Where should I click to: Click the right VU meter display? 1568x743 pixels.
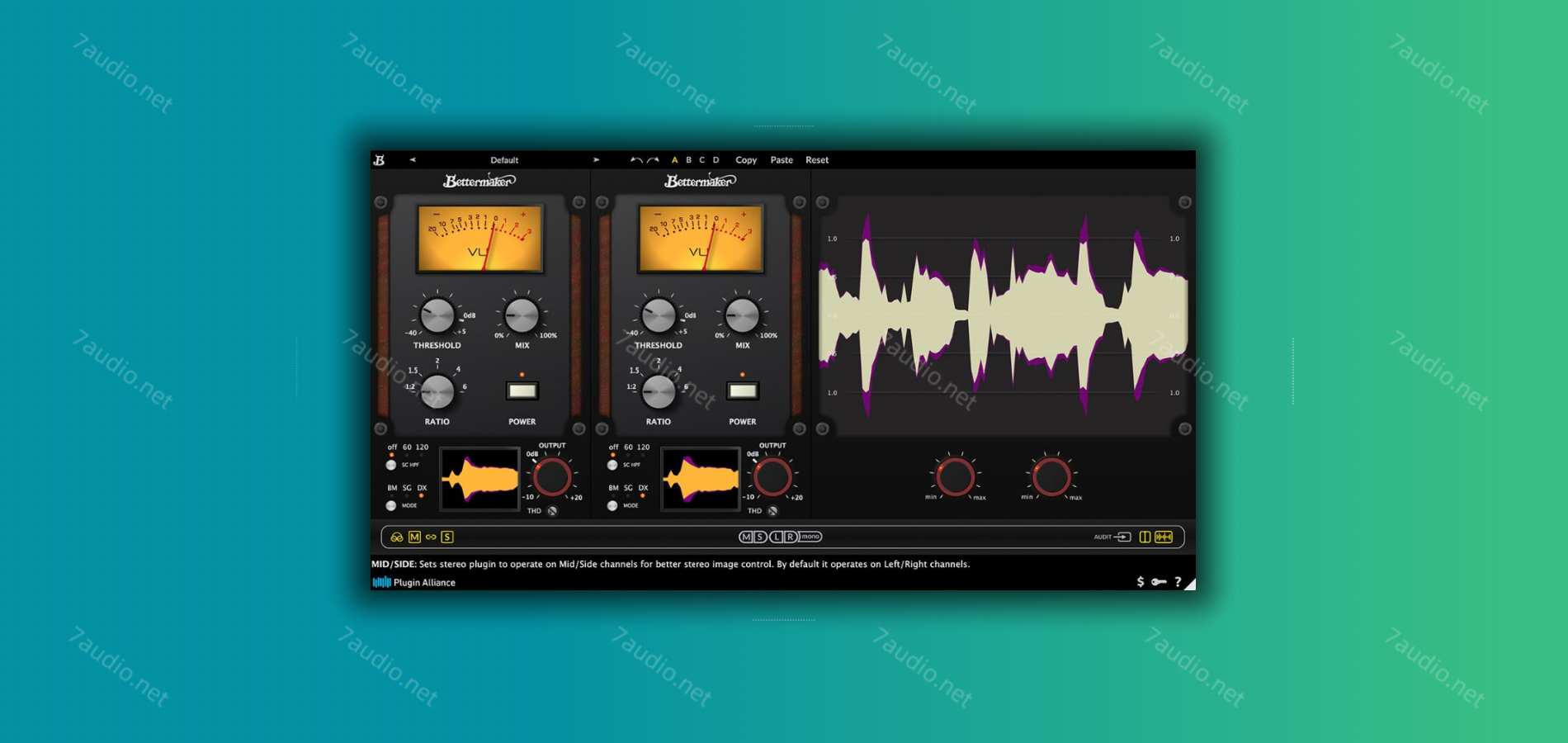[701, 239]
